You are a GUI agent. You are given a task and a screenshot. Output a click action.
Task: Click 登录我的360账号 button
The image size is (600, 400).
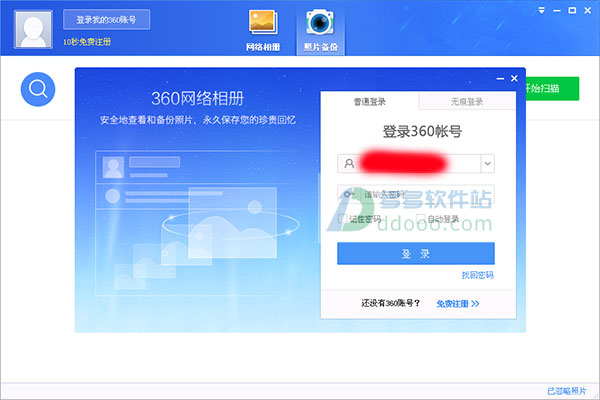pyautogui.click(x=106, y=20)
